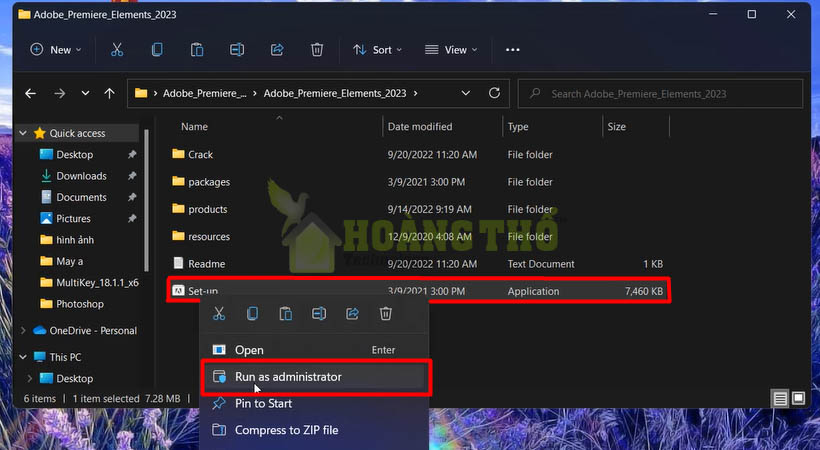Switch to large thumbnails view in the status bar

coord(798,398)
